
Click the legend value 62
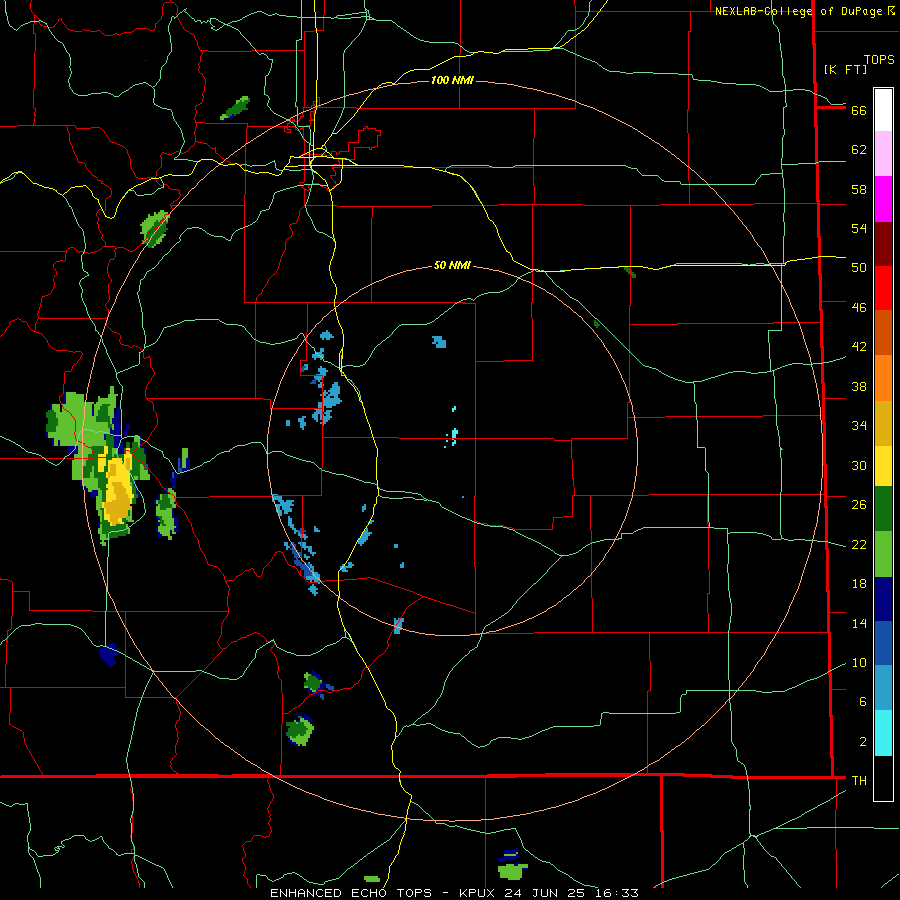point(859,150)
